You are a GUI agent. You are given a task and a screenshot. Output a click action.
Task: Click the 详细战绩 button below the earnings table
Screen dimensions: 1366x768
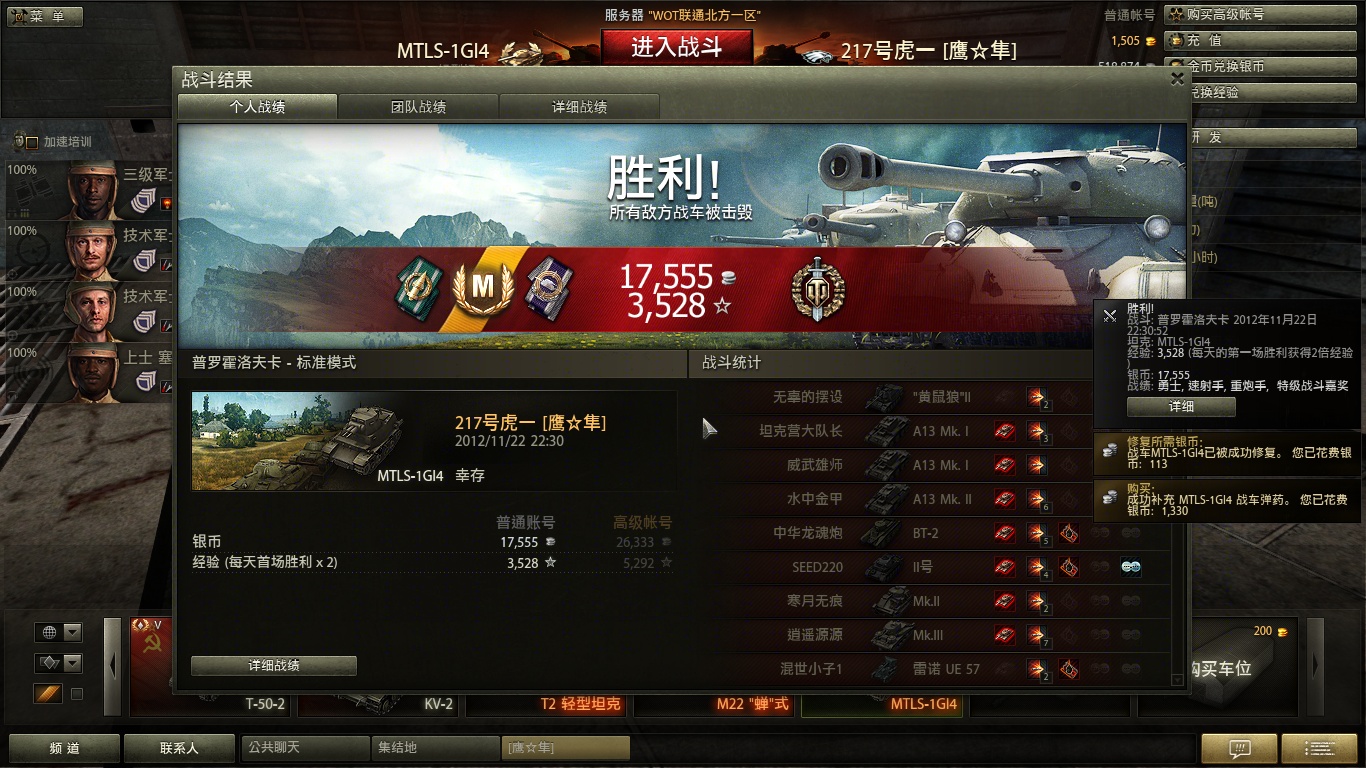pos(274,665)
